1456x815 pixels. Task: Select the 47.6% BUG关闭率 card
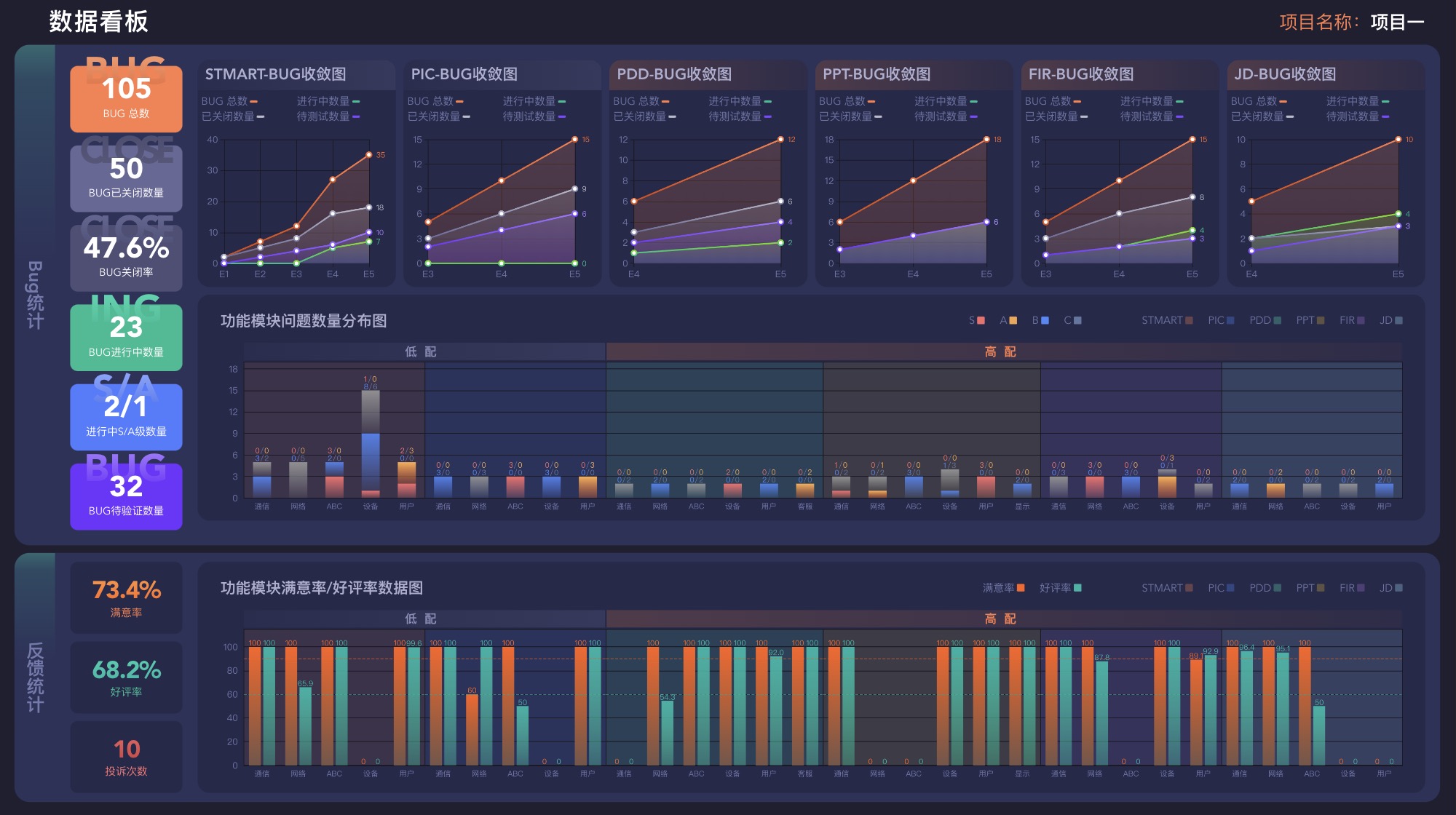coord(126,258)
